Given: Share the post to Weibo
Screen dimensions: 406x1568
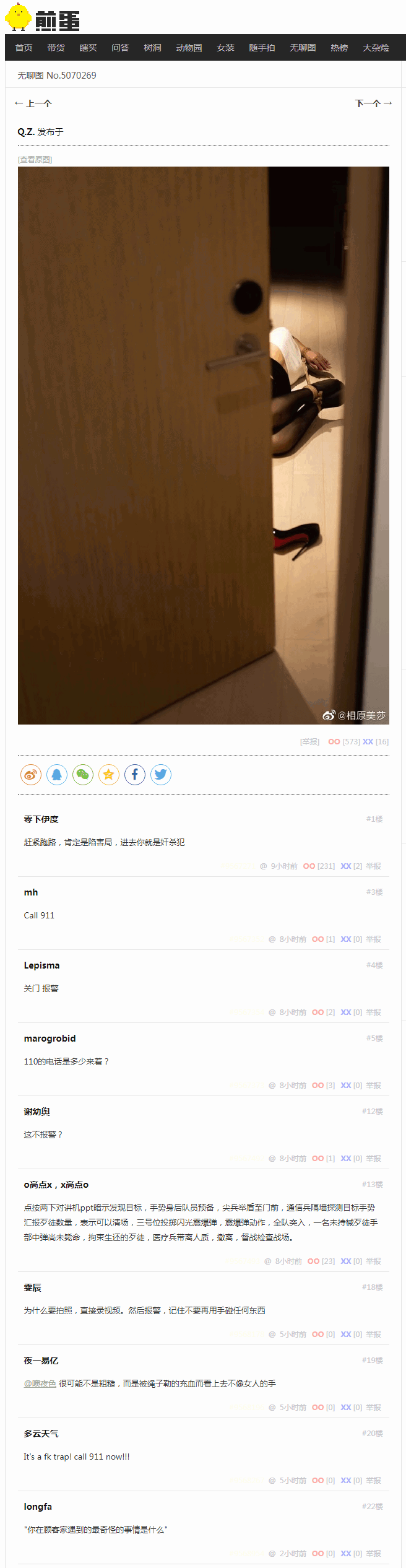Looking at the screenshot, I should coord(31,774).
